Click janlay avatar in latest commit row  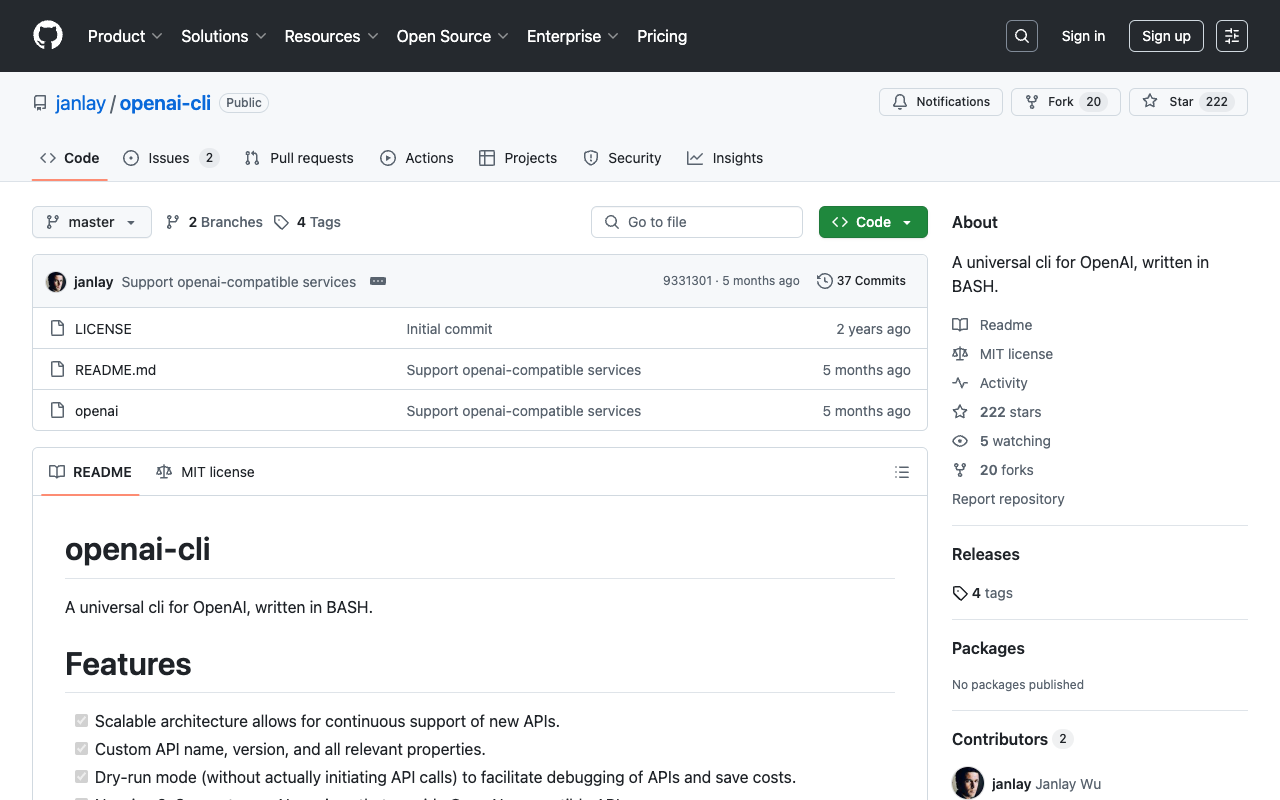point(56,282)
